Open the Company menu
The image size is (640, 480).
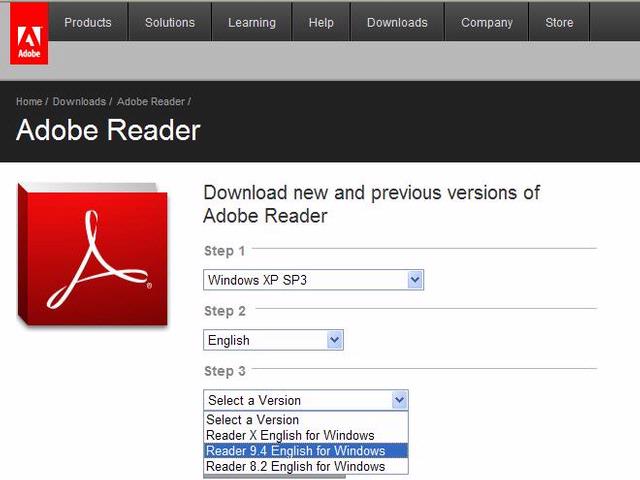[487, 22]
